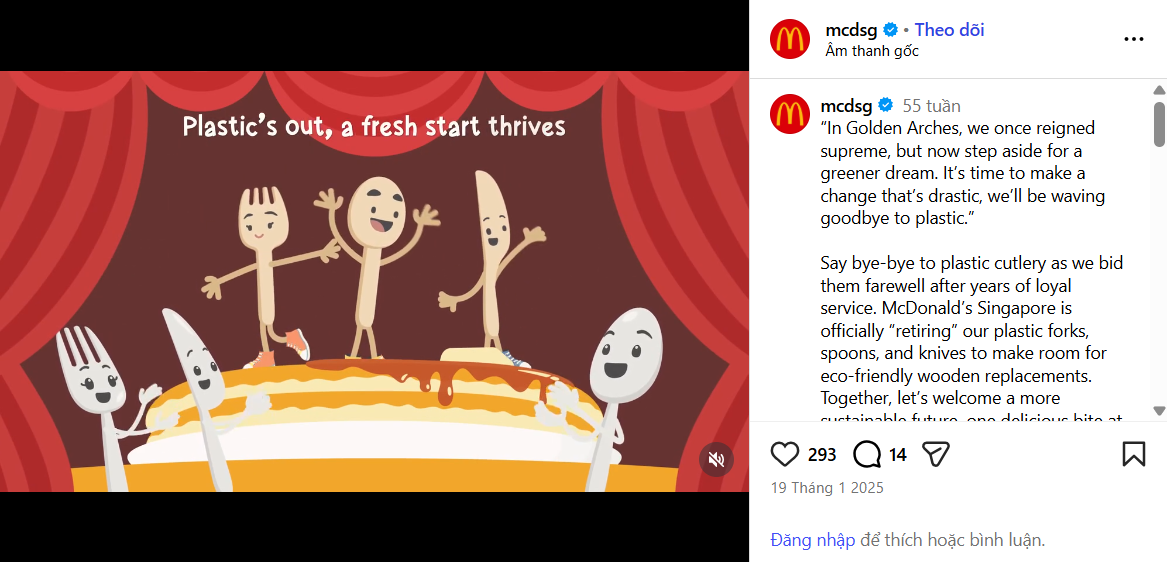The image size is (1167, 562).
Task: Click the 19 Tháng 1 2025 date
Action: coord(827,488)
